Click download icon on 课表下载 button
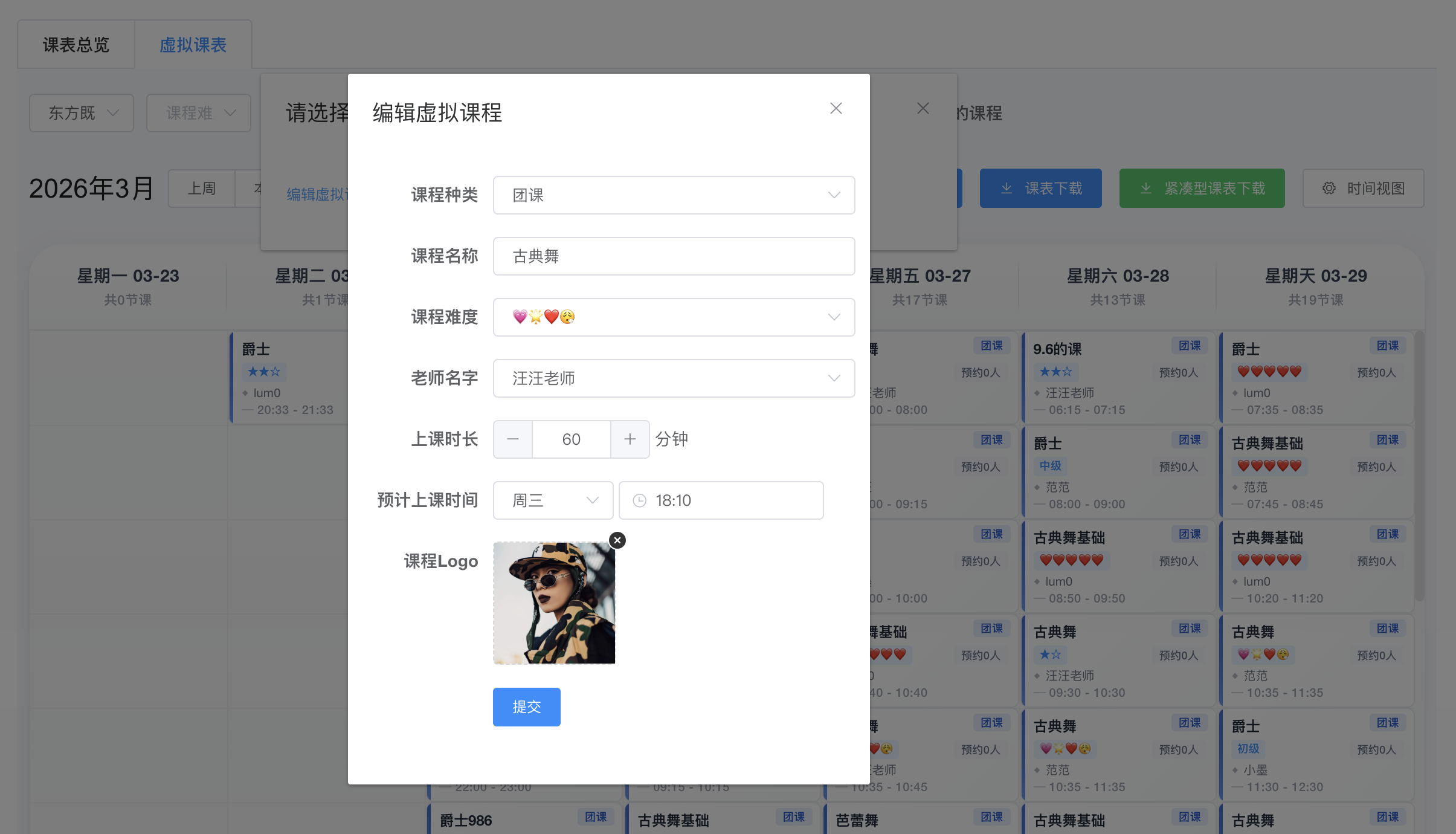1456x834 pixels. pyautogui.click(x=1007, y=189)
